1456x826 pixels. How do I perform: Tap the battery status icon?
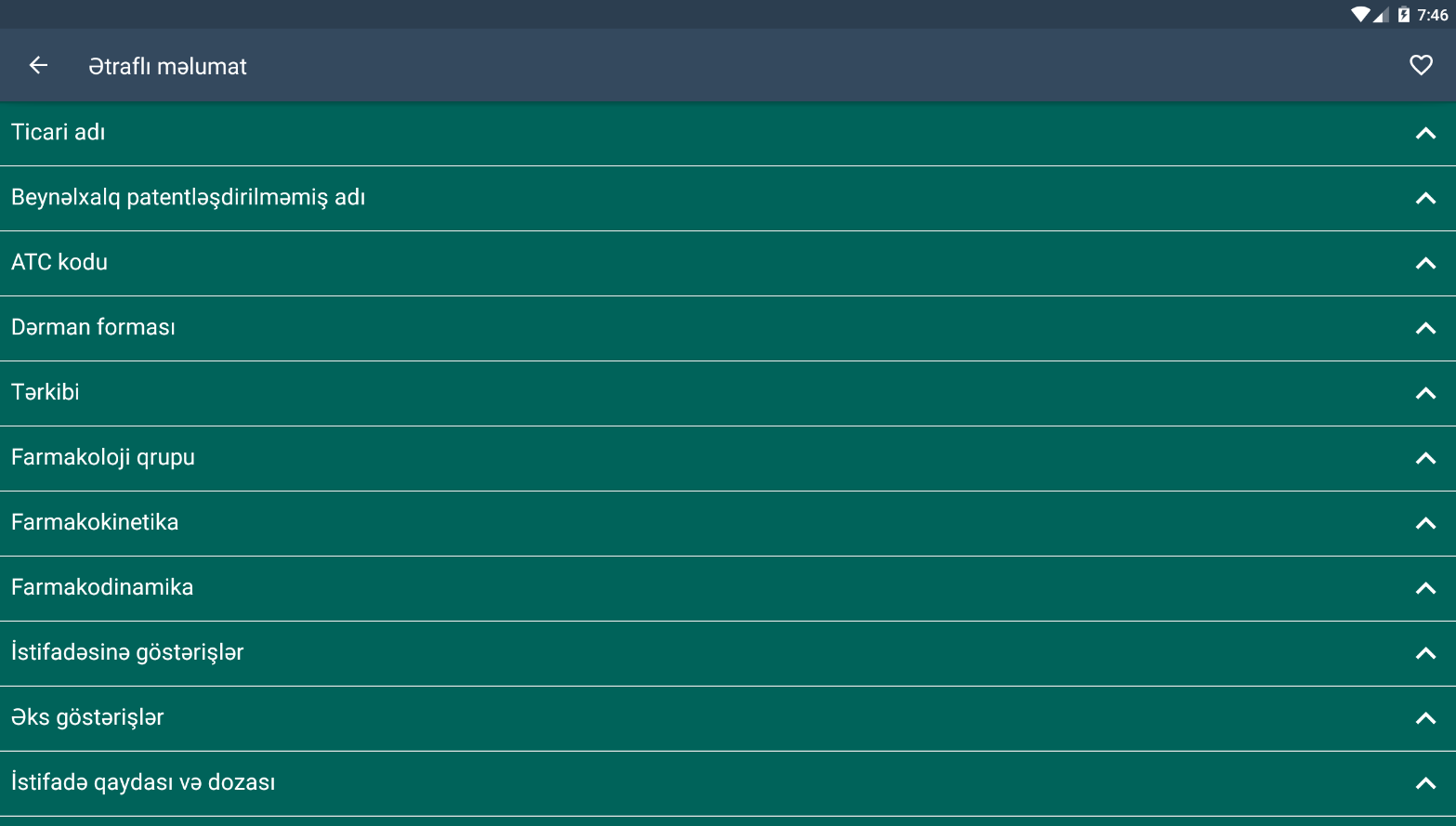tap(1403, 15)
